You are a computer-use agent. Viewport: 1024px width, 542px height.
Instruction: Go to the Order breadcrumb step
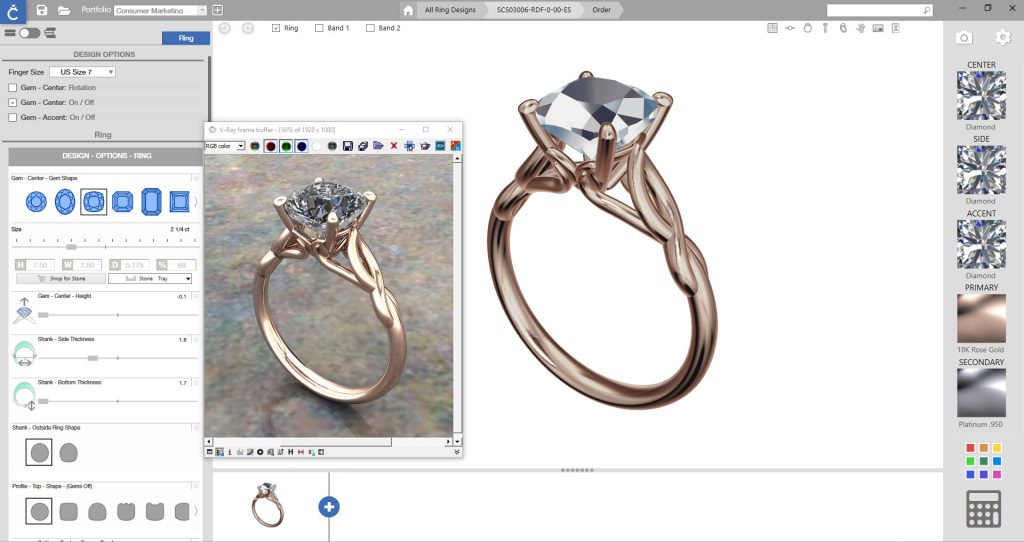click(x=601, y=10)
